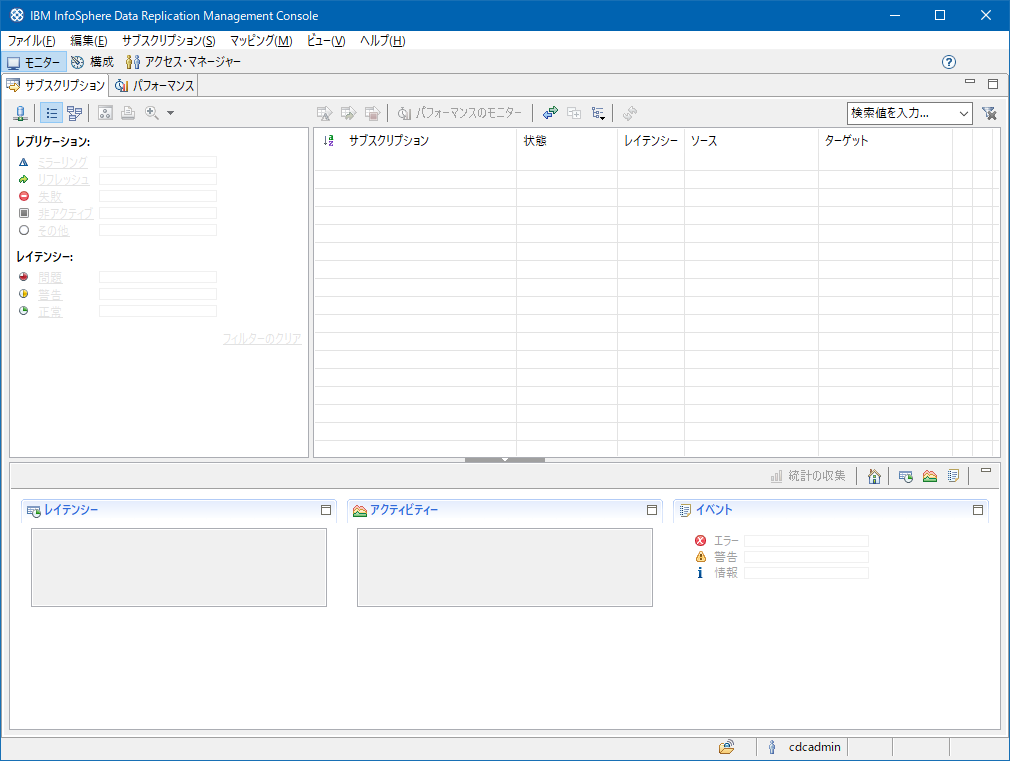Screen dimensions: 1010x761
Task: Click the sash collapse arrow between panels
Action: tap(505, 459)
